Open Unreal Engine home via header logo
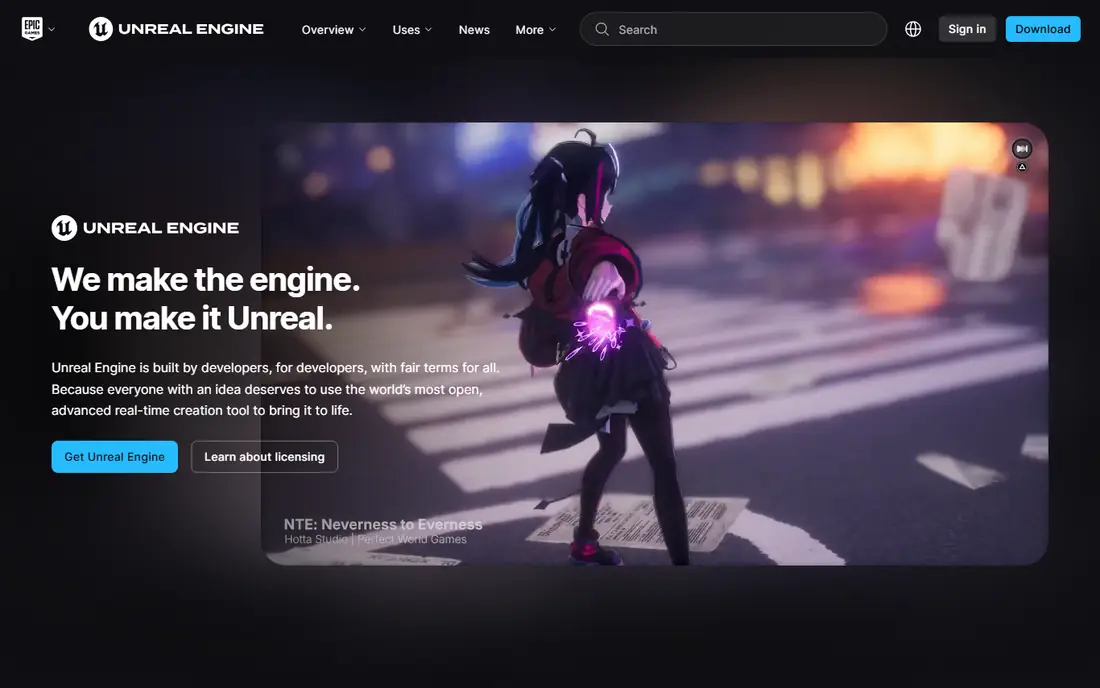1100x688 pixels. (x=176, y=29)
